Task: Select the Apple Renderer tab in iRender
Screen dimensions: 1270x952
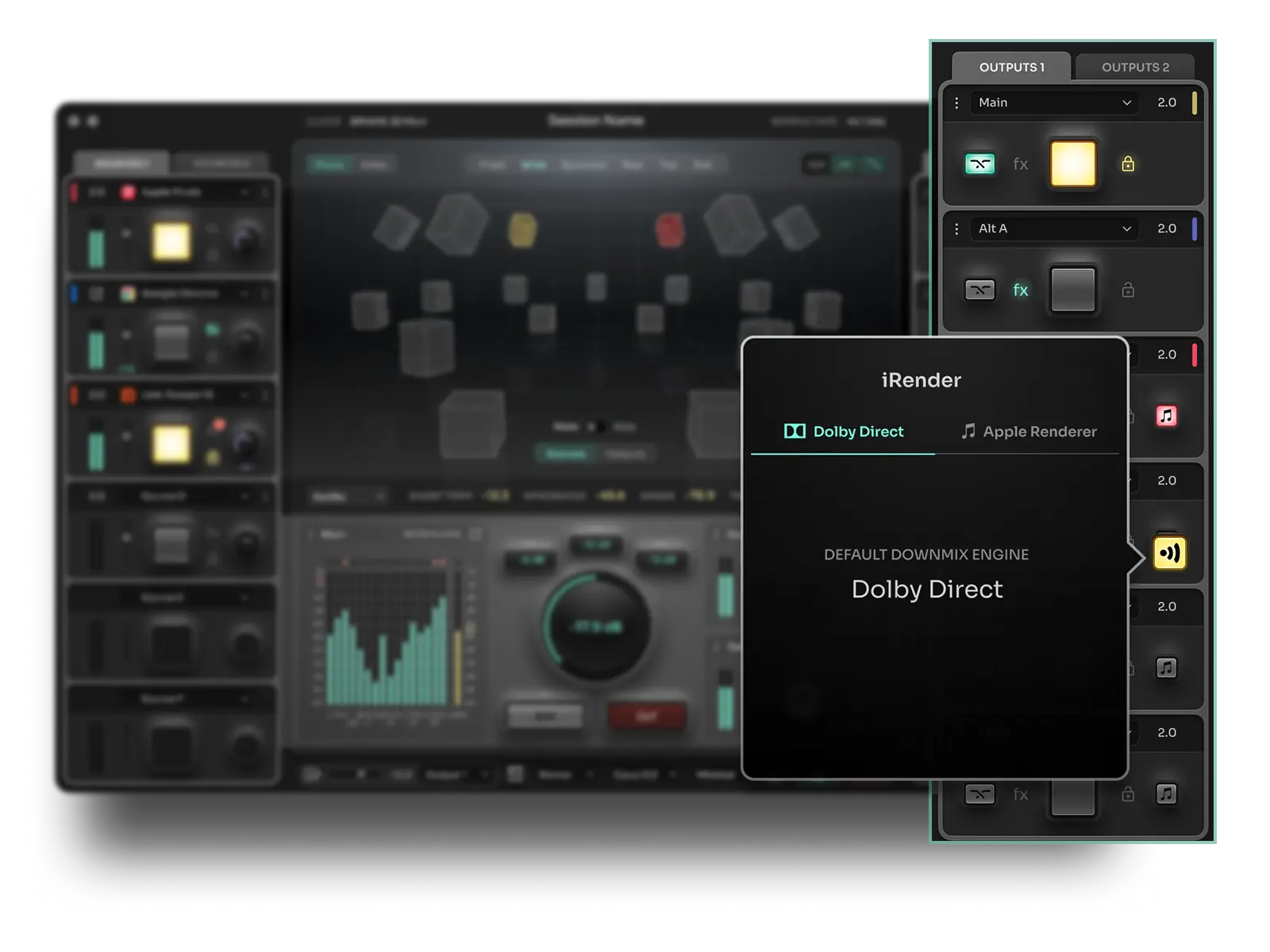Action: coord(1029,432)
